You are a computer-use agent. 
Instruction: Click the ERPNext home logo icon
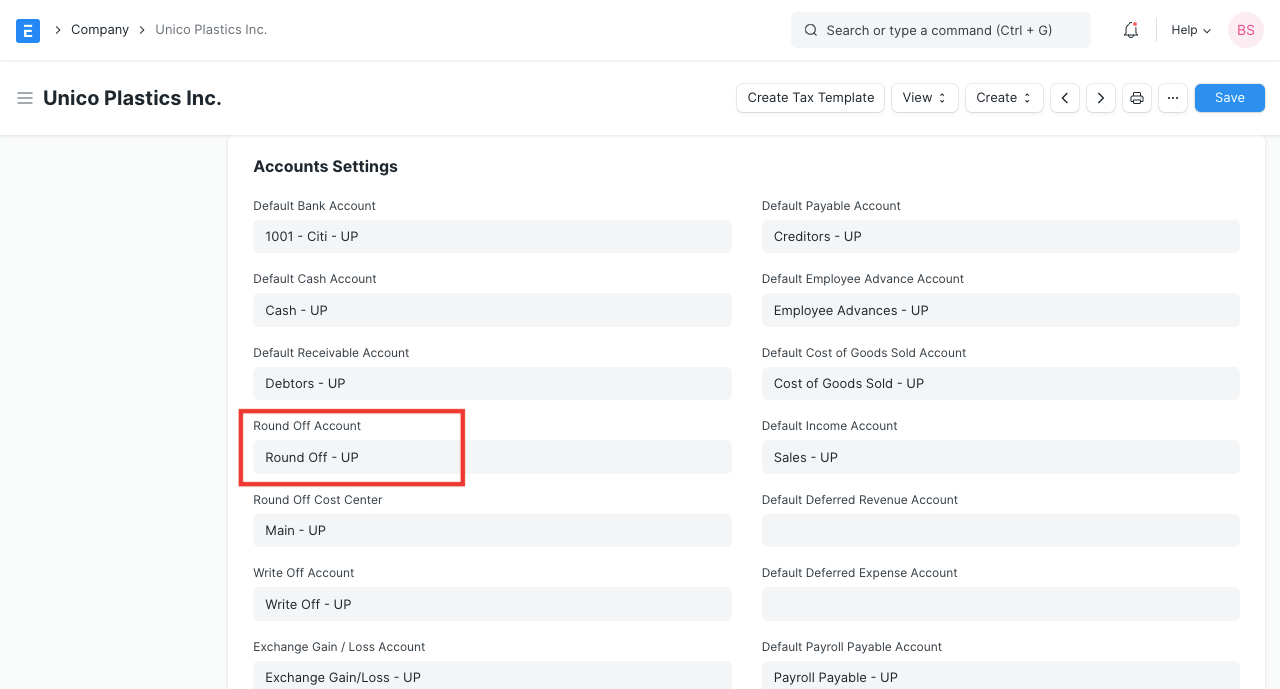click(x=28, y=30)
